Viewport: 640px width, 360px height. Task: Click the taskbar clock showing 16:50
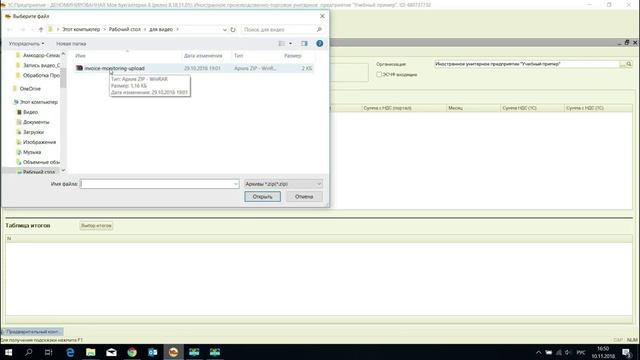(x=603, y=352)
